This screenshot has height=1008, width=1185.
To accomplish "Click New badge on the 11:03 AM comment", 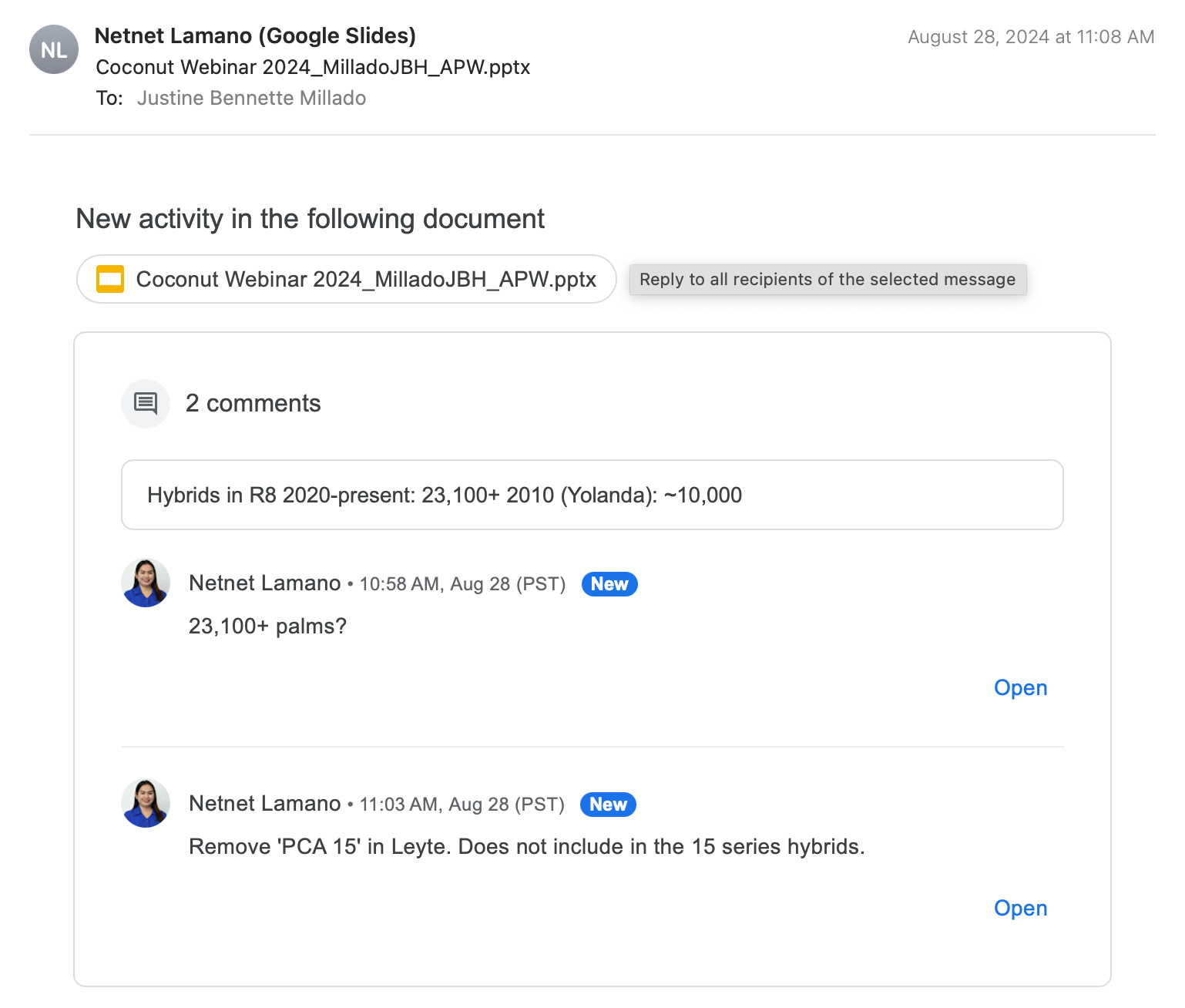I will click(x=608, y=805).
